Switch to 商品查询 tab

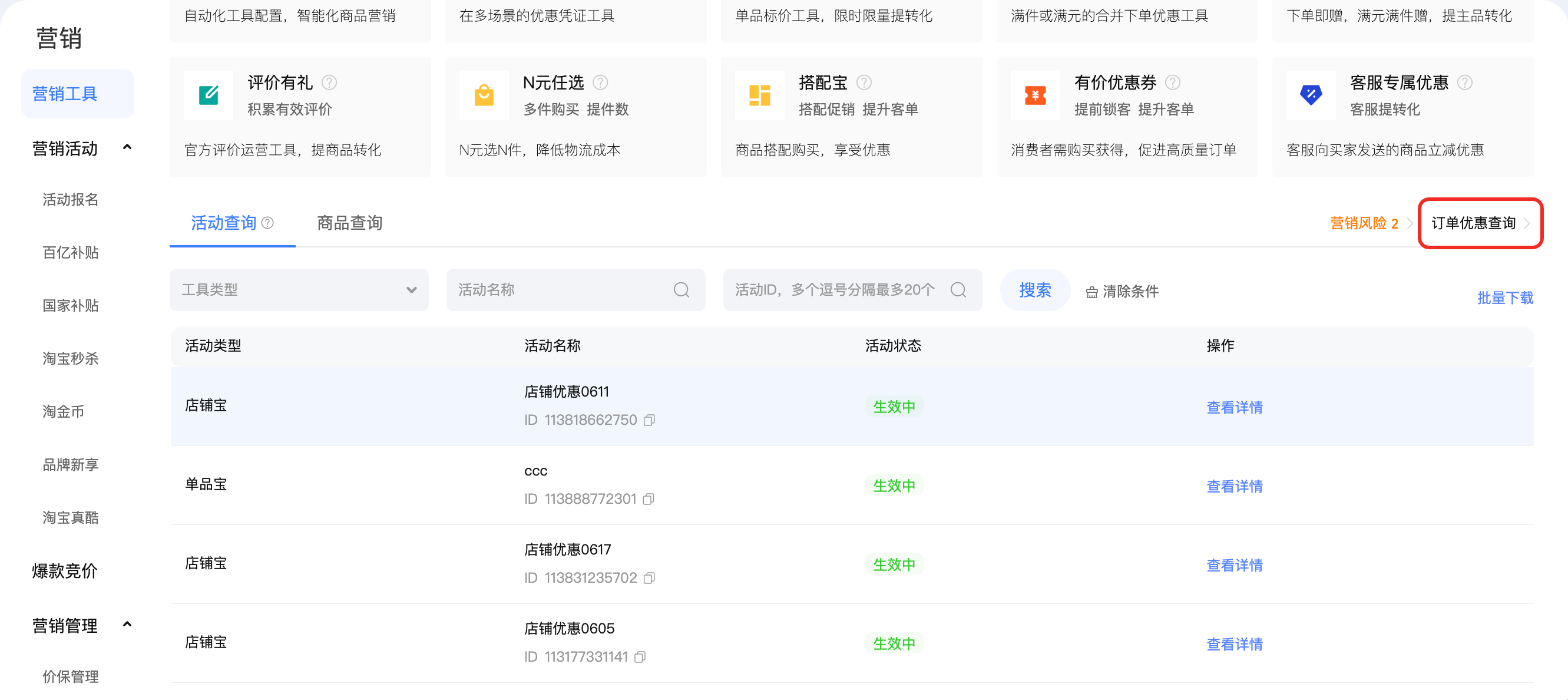click(x=350, y=223)
